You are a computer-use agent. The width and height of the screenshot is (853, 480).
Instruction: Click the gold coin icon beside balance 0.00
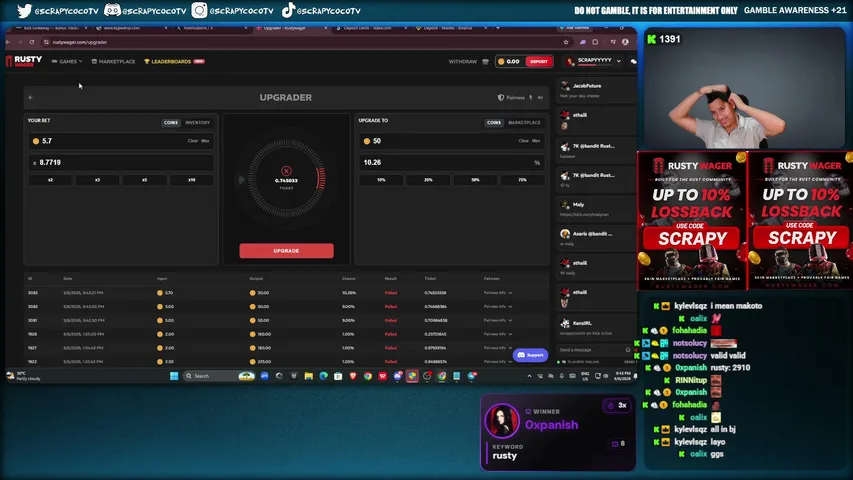(x=502, y=61)
